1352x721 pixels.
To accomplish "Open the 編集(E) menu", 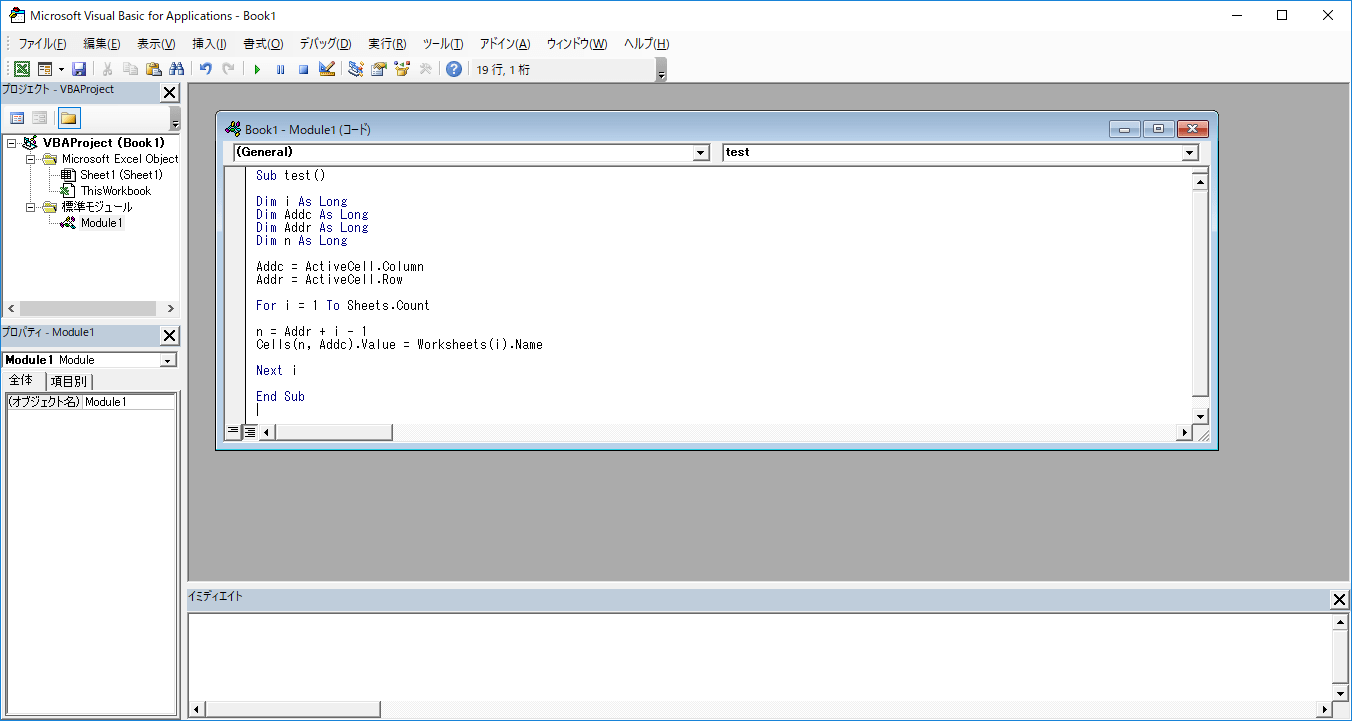I will [x=102, y=44].
